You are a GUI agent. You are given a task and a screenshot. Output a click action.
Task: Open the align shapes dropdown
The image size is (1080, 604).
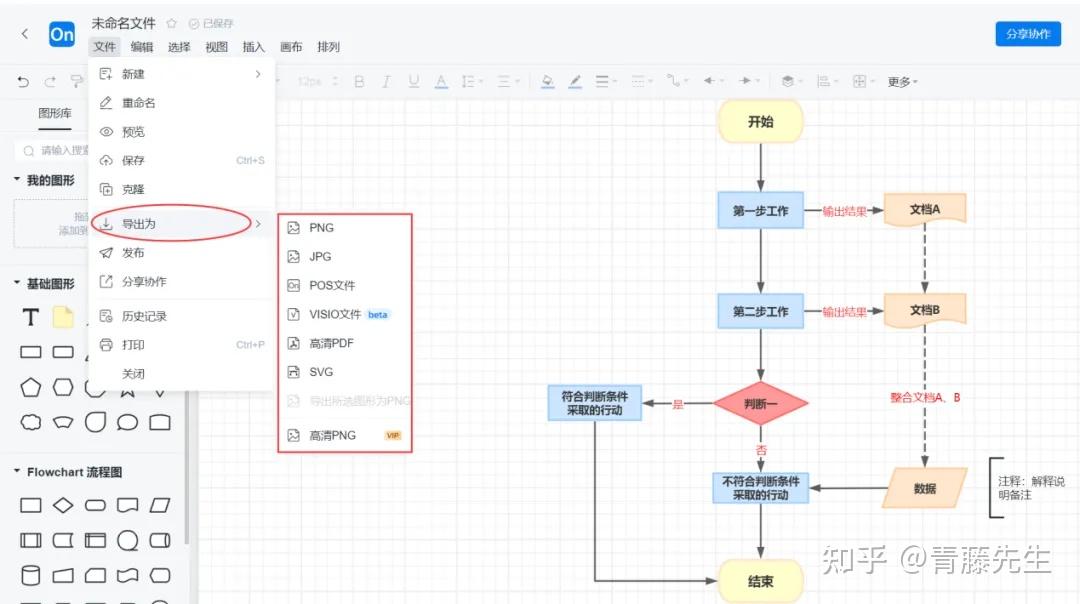point(827,81)
